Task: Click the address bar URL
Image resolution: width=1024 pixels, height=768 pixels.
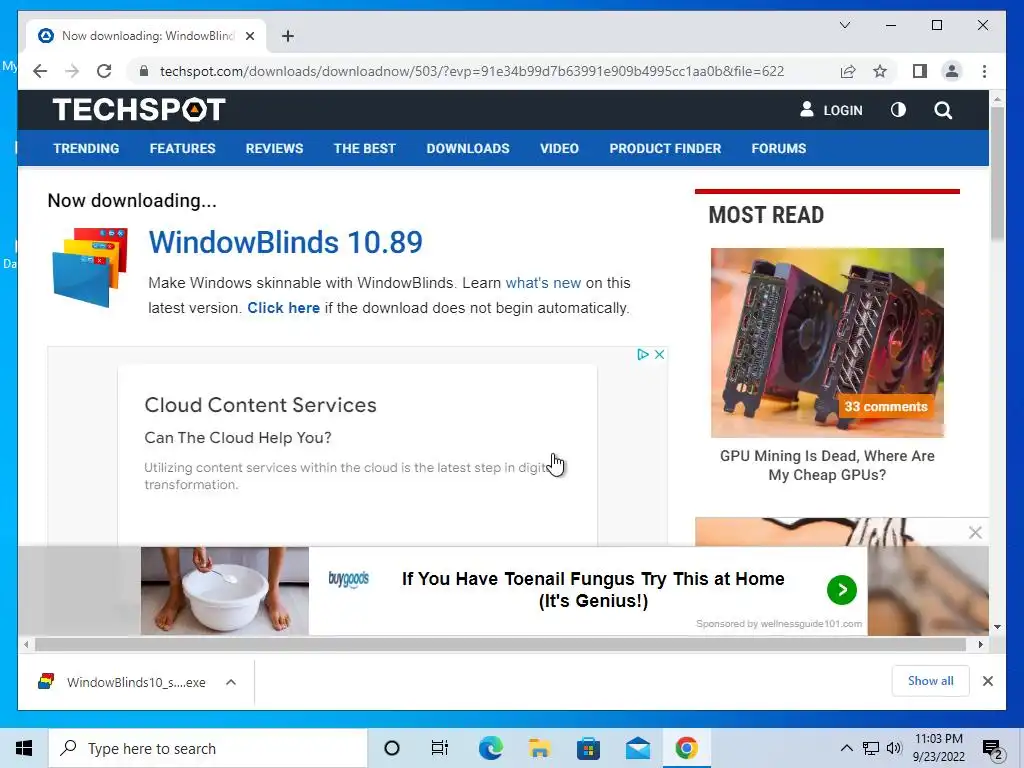Action: click(x=472, y=71)
